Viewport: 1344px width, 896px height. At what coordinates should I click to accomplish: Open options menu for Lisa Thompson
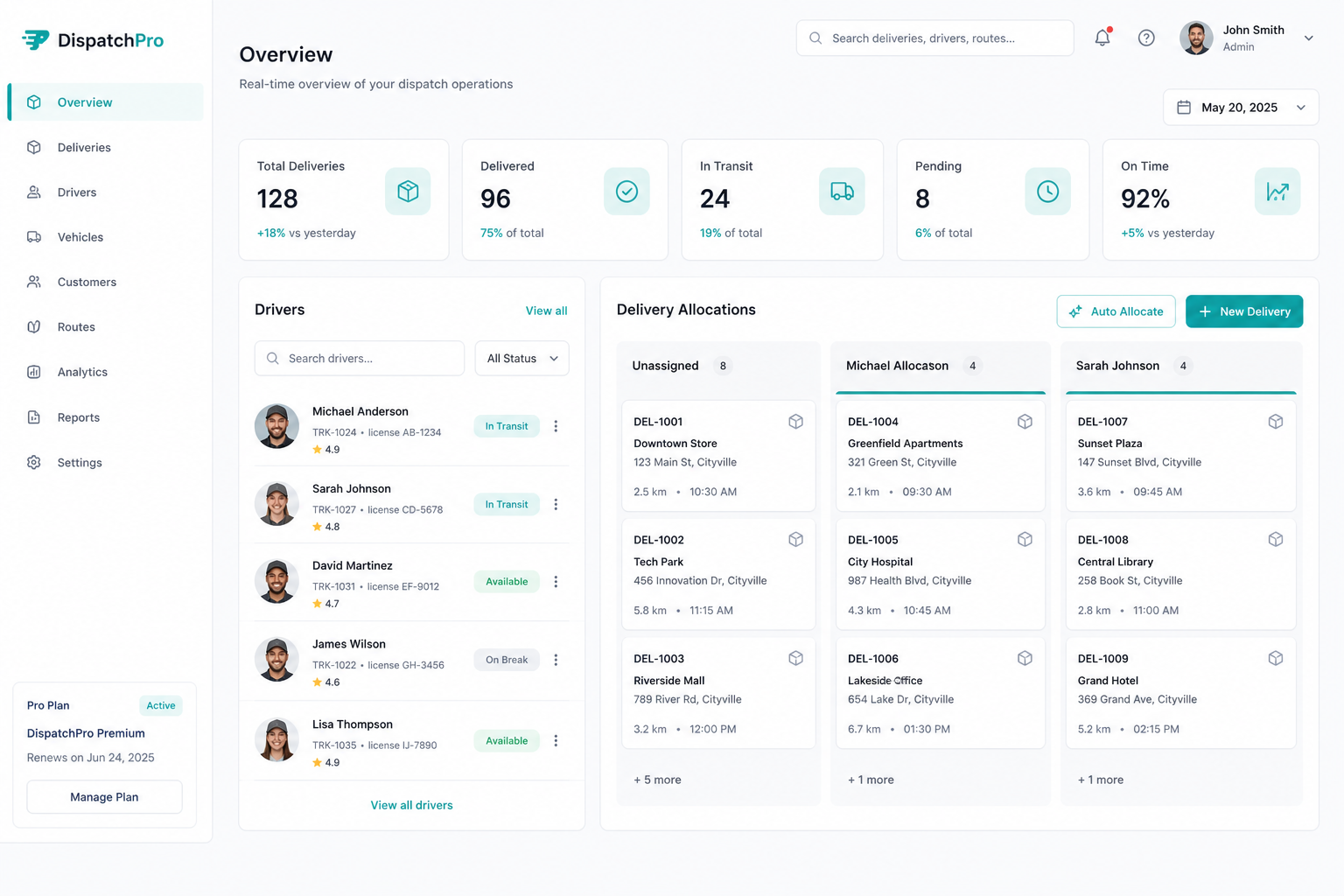[x=556, y=740]
